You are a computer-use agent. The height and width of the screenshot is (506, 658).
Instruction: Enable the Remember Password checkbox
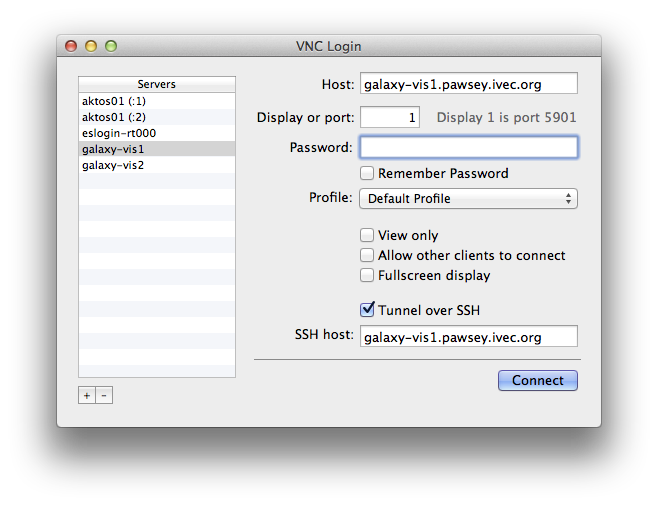tap(367, 173)
